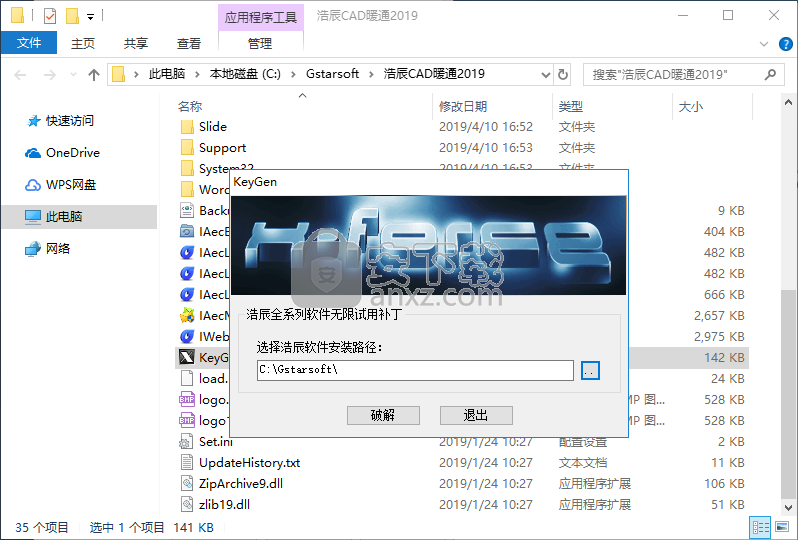Click the folder icon in the title bar
The image size is (798, 540).
[x=17, y=16]
